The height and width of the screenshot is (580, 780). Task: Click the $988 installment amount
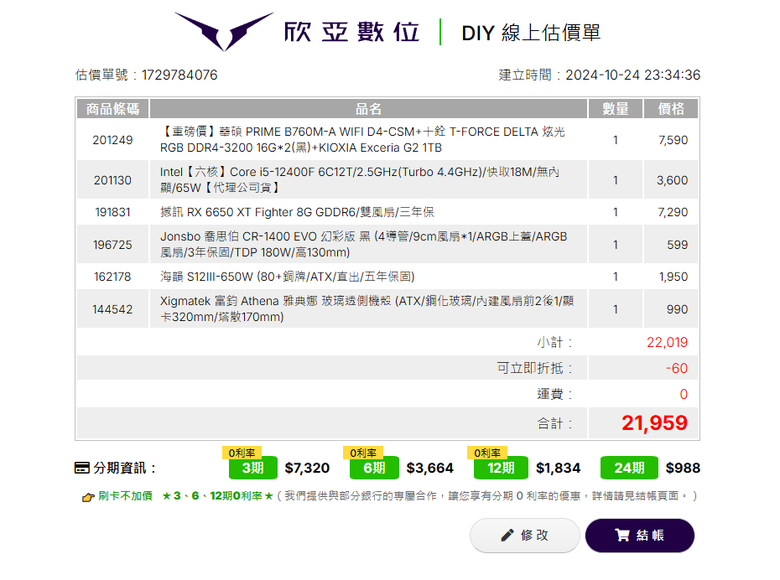click(683, 468)
